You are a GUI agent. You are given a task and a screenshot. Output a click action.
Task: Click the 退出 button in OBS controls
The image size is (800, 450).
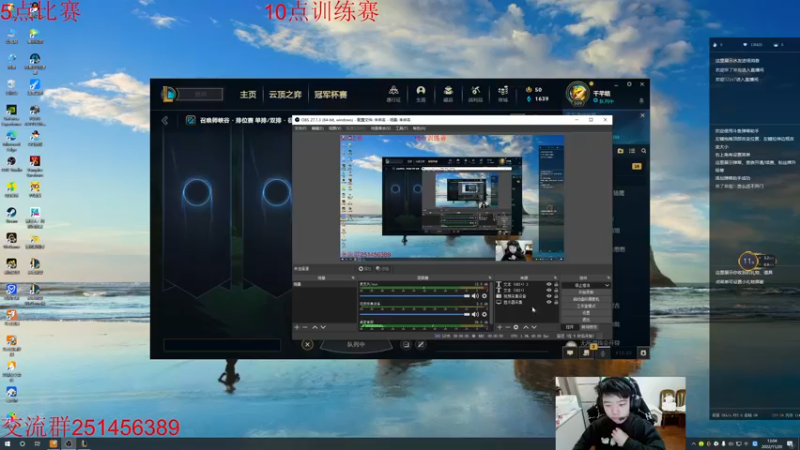[x=586, y=320]
